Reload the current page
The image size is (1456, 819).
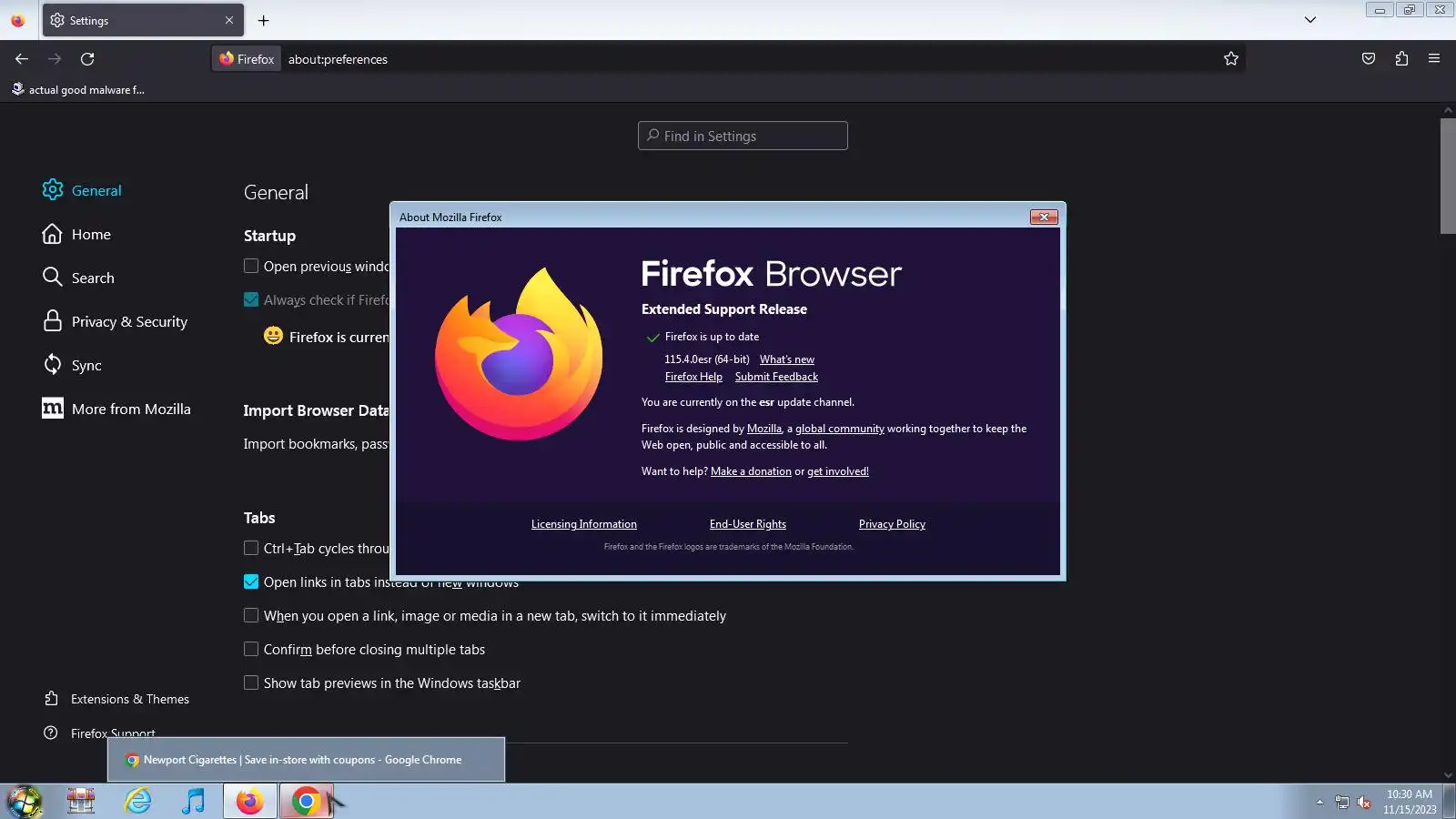click(87, 59)
